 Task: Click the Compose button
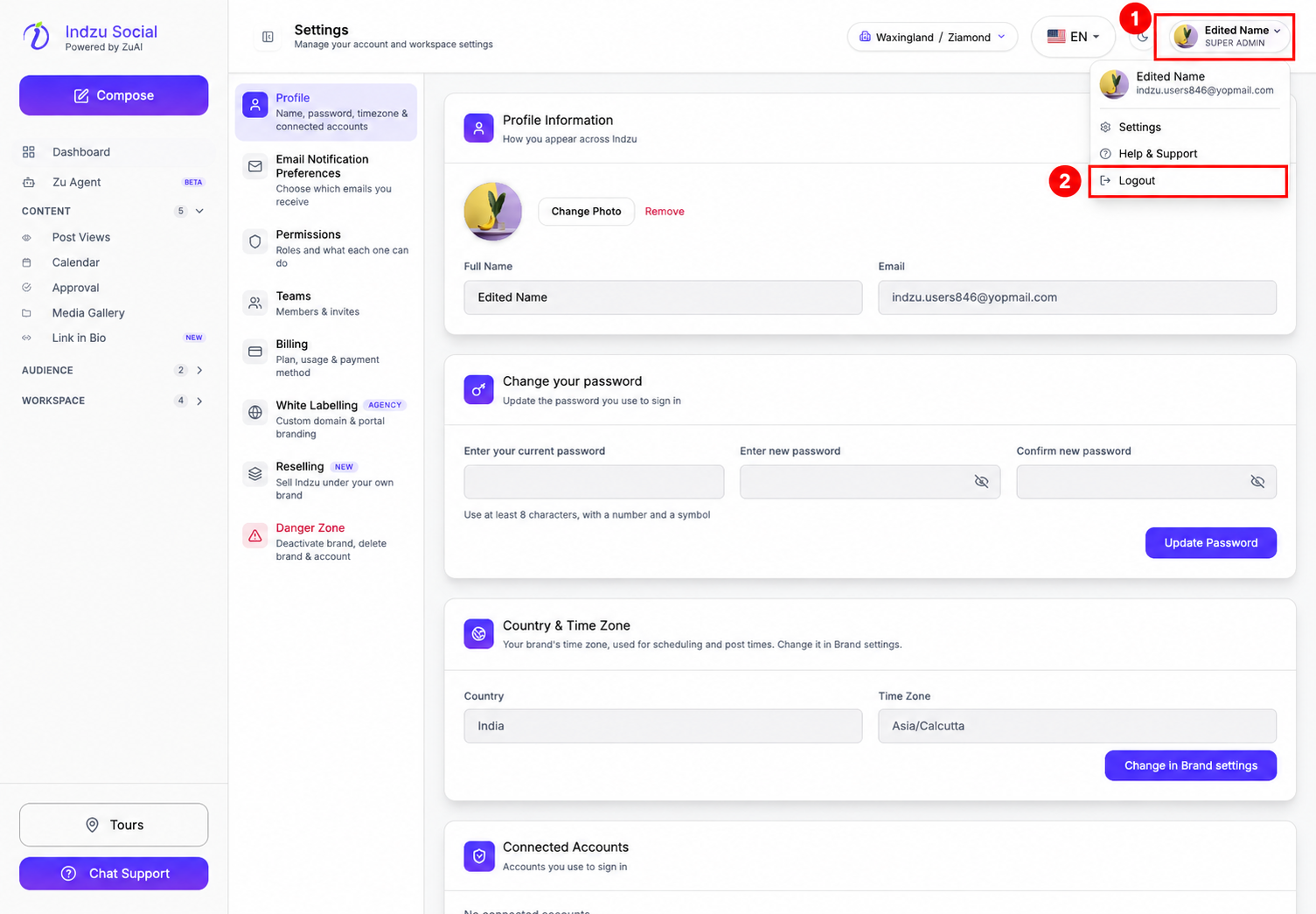pos(114,95)
